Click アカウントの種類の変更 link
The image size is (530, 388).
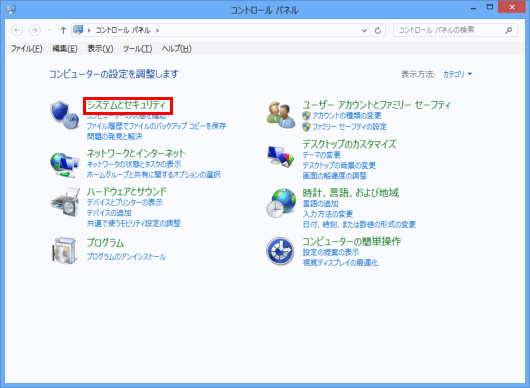(347, 116)
